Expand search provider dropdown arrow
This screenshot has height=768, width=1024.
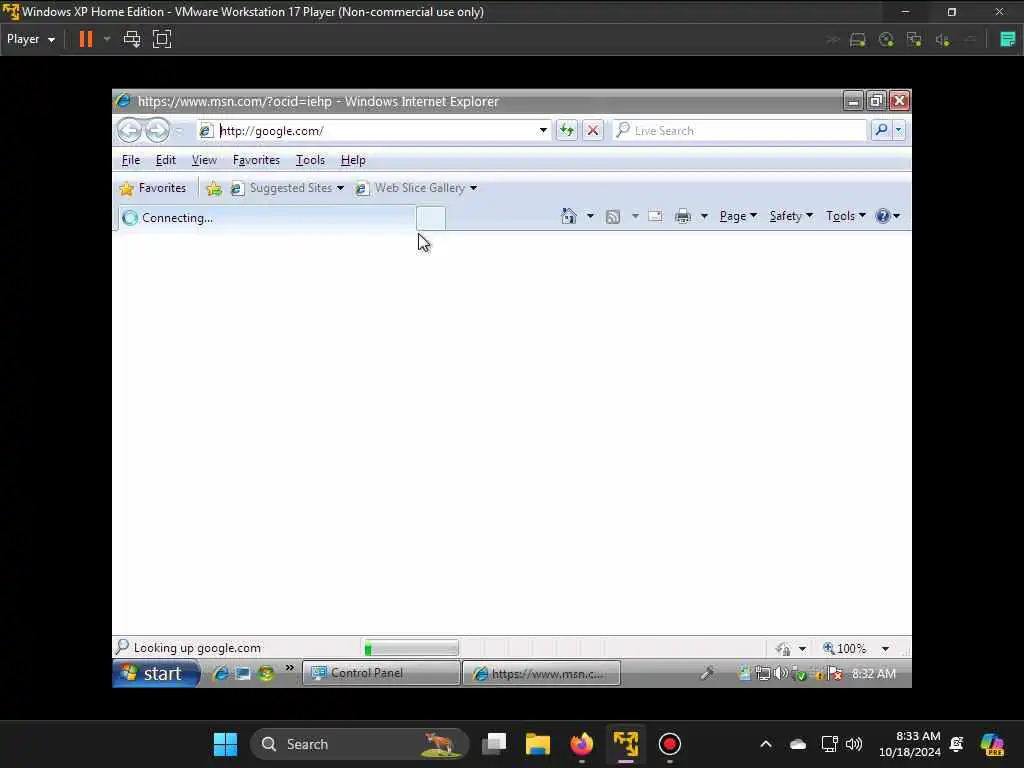(x=899, y=130)
